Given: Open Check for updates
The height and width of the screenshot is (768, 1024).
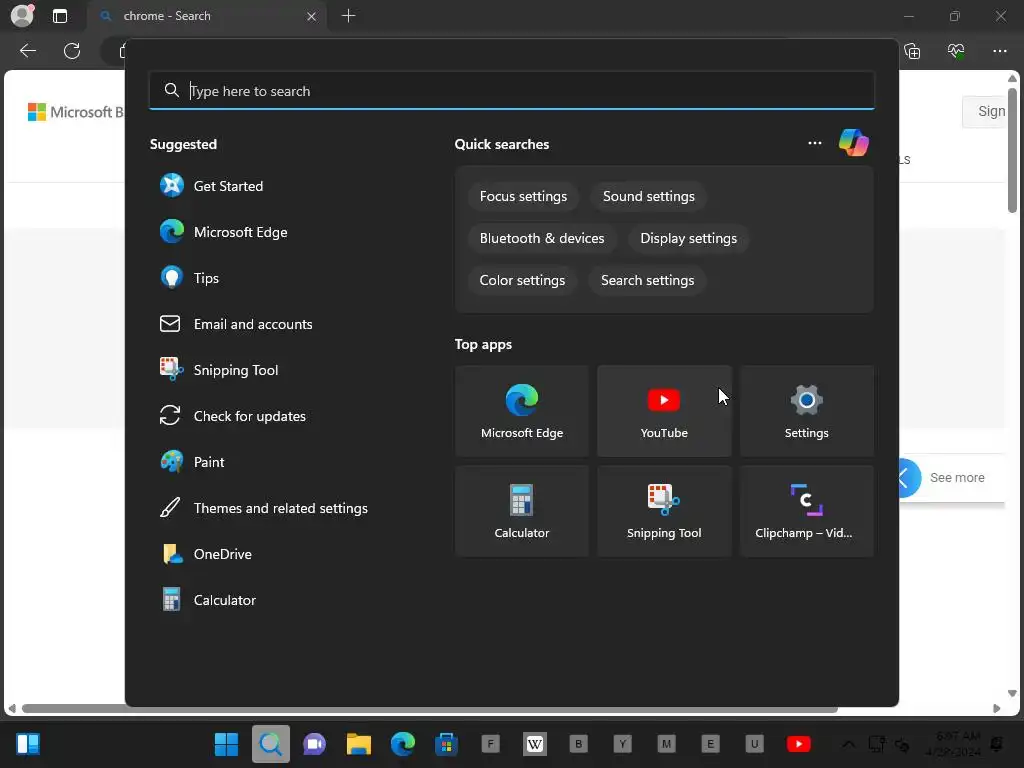Looking at the screenshot, I should click(232, 416).
